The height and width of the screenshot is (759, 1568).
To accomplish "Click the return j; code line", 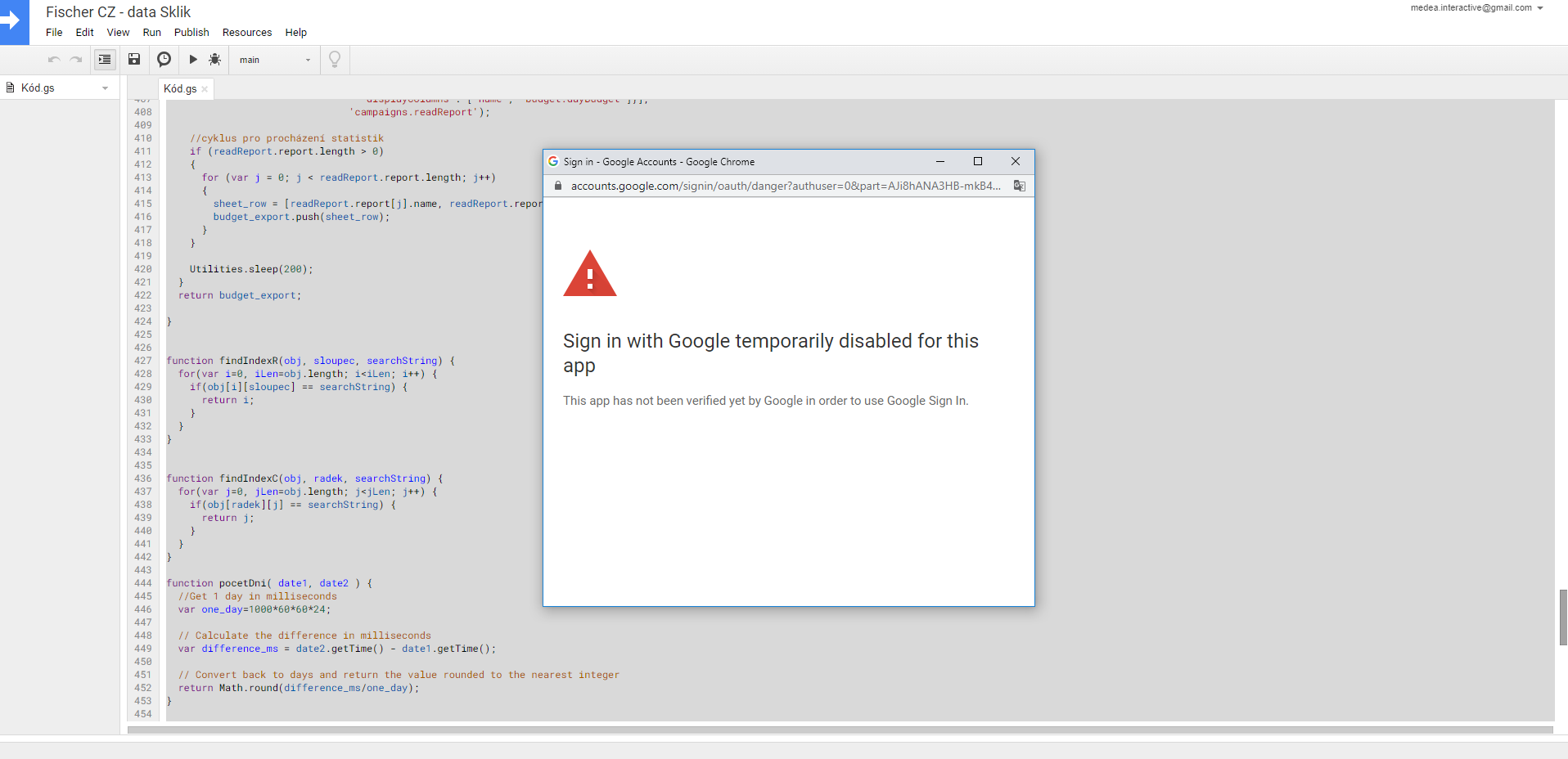I will click(x=228, y=518).
